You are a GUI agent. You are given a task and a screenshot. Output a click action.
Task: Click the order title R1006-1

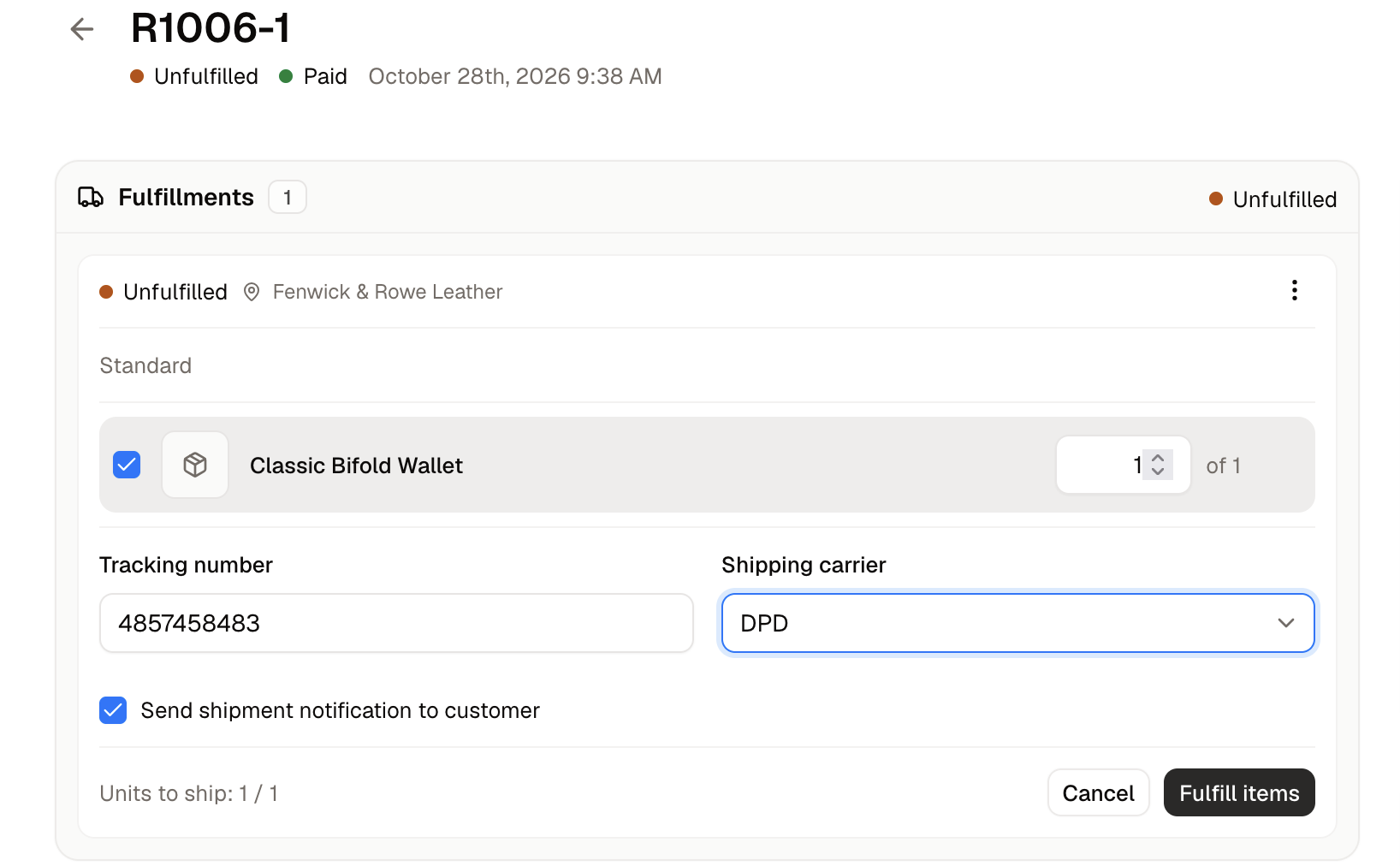(x=211, y=28)
